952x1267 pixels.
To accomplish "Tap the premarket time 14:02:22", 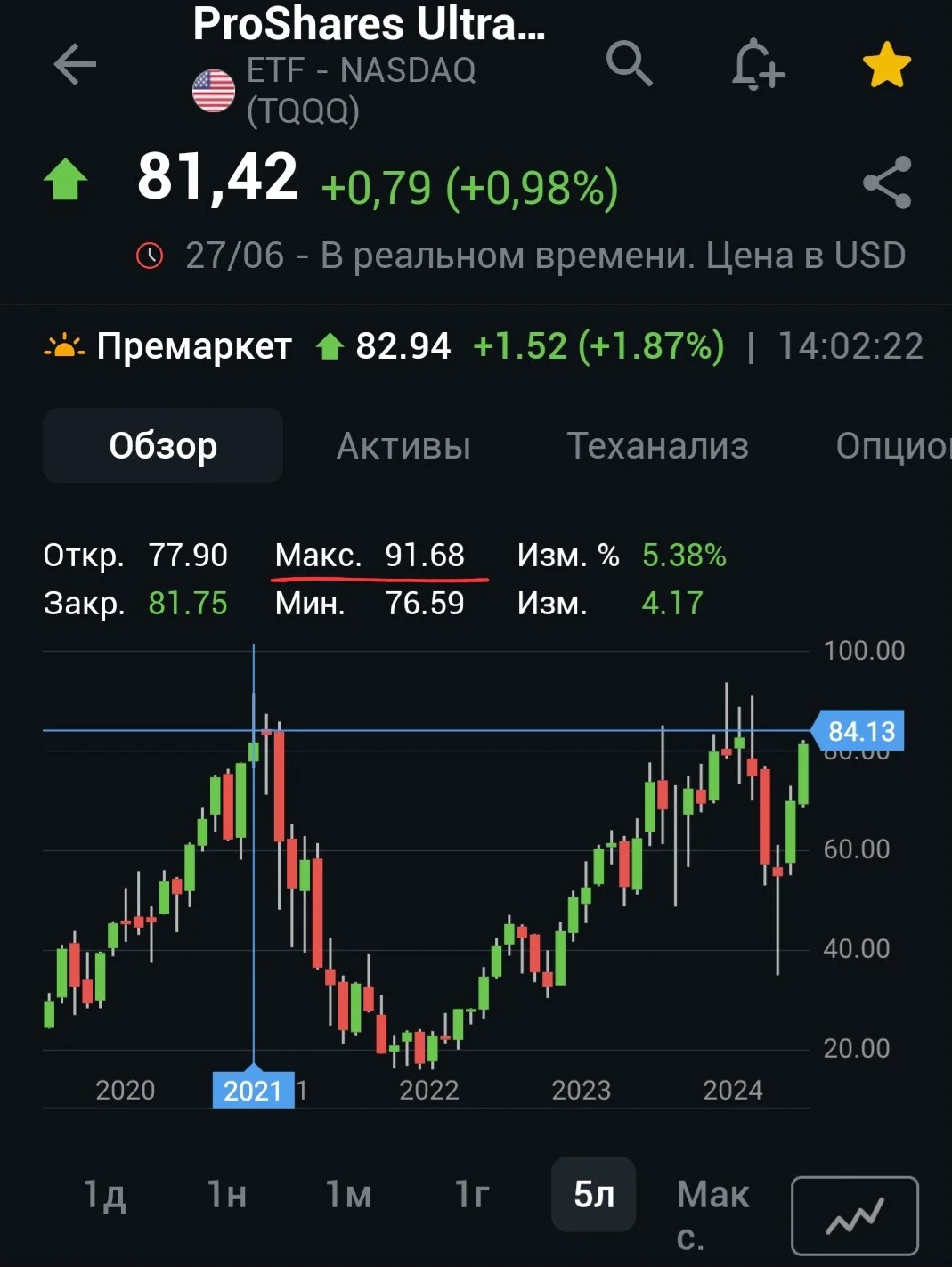I will pos(850,346).
